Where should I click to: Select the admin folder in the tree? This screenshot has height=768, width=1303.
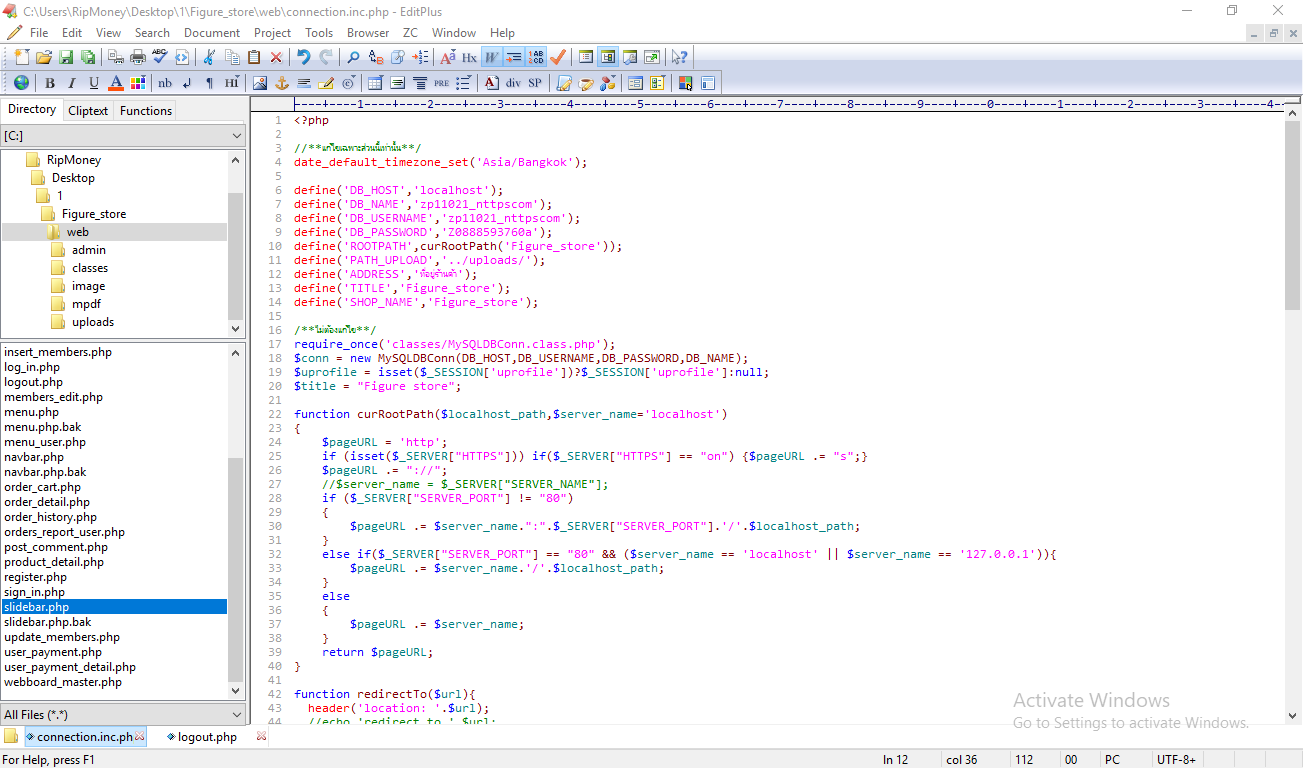tap(89, 250)
